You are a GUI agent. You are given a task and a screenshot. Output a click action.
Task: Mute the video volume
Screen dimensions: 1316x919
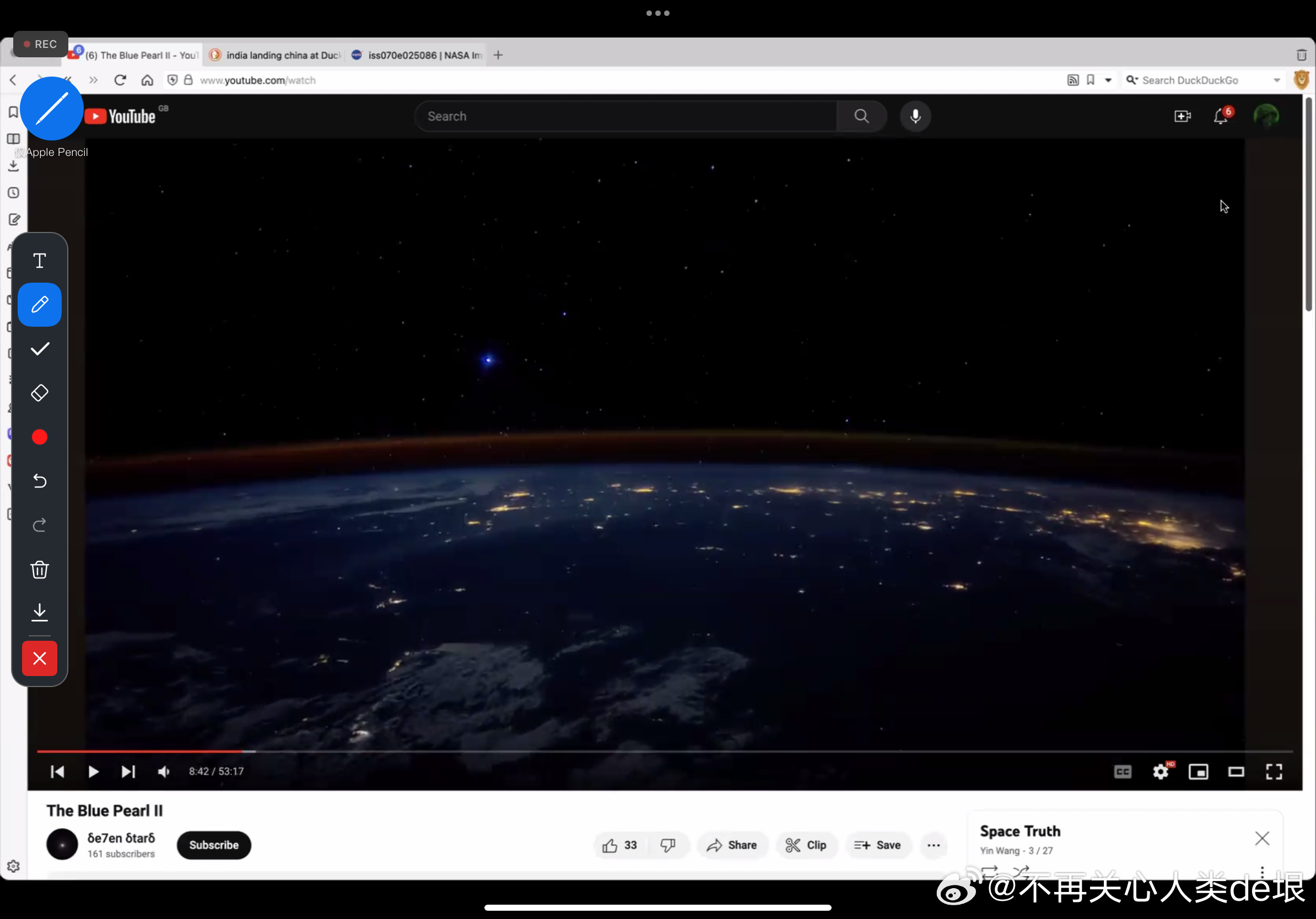pos(163,772)
